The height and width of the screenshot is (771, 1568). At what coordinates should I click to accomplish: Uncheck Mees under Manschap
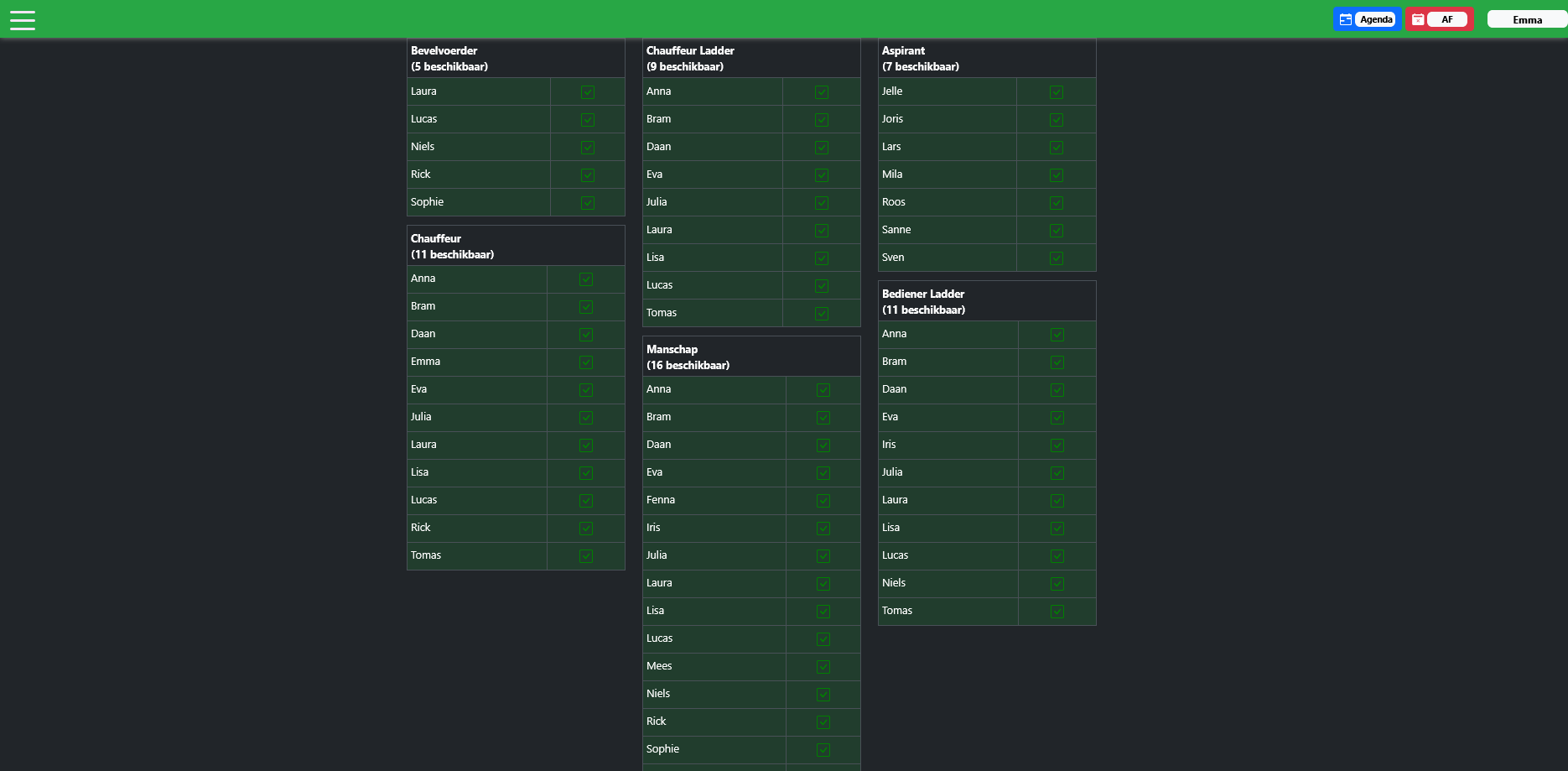[x=823, y=666]
